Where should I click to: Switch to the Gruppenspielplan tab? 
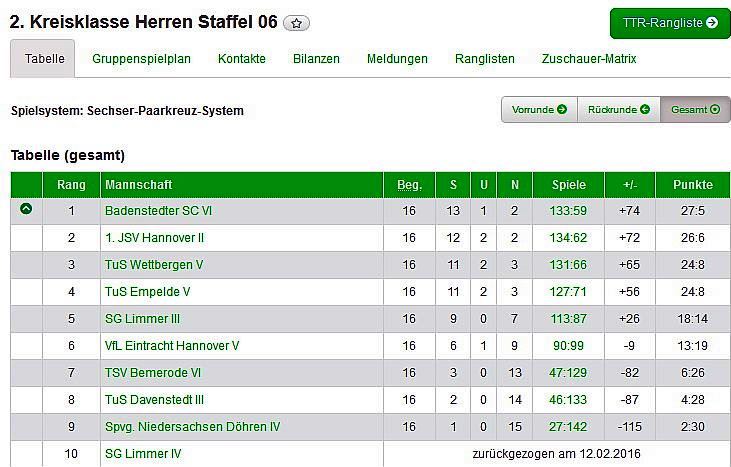pyautogui.click(x=141, y=59)
